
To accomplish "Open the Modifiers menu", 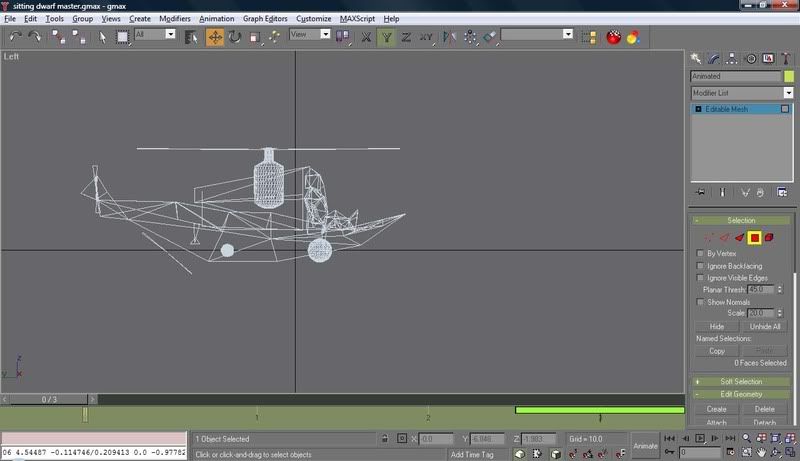I will coord(175,18).
